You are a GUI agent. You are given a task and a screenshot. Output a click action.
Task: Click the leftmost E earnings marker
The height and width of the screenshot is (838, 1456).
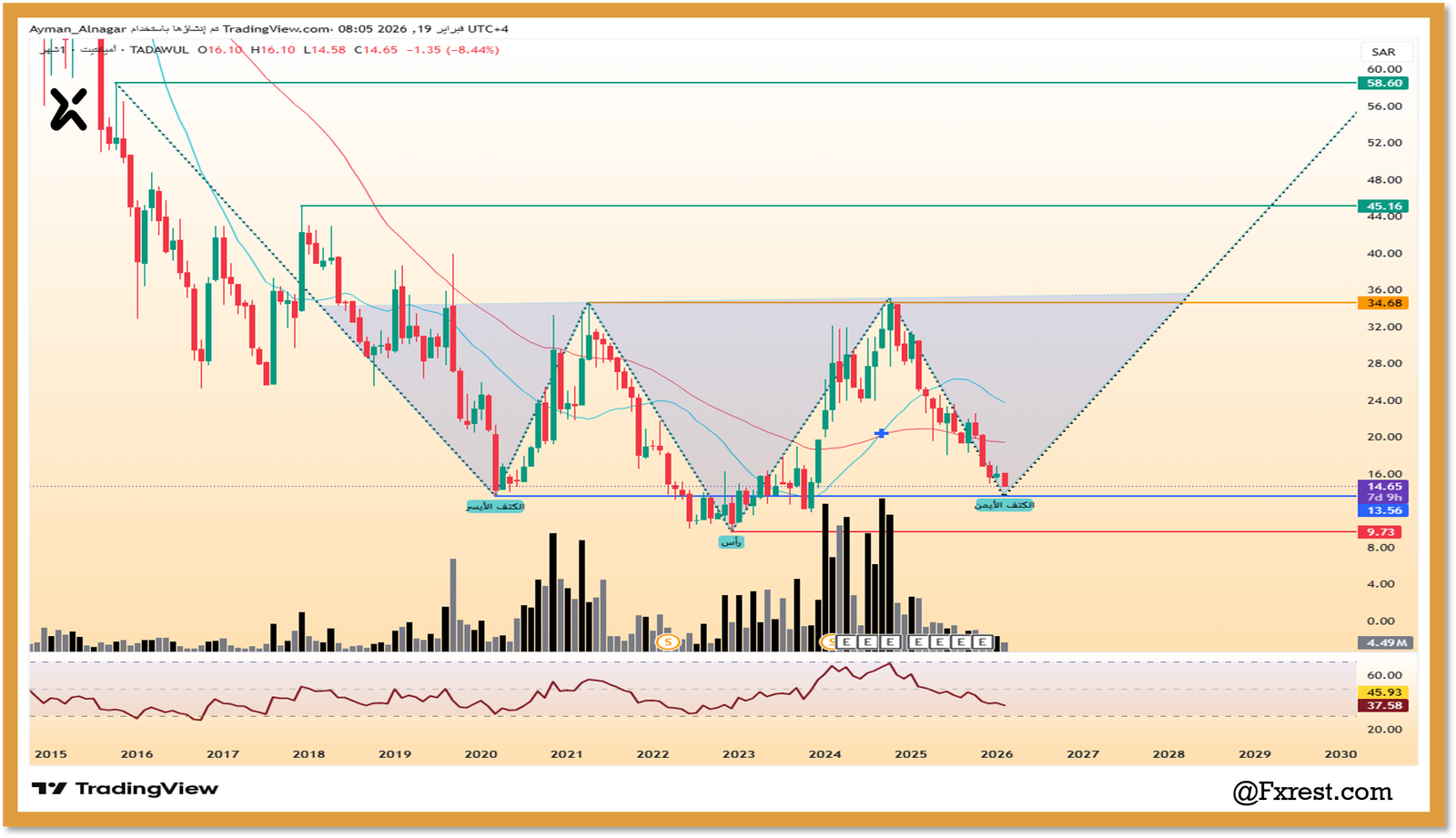tap(846, 641)
